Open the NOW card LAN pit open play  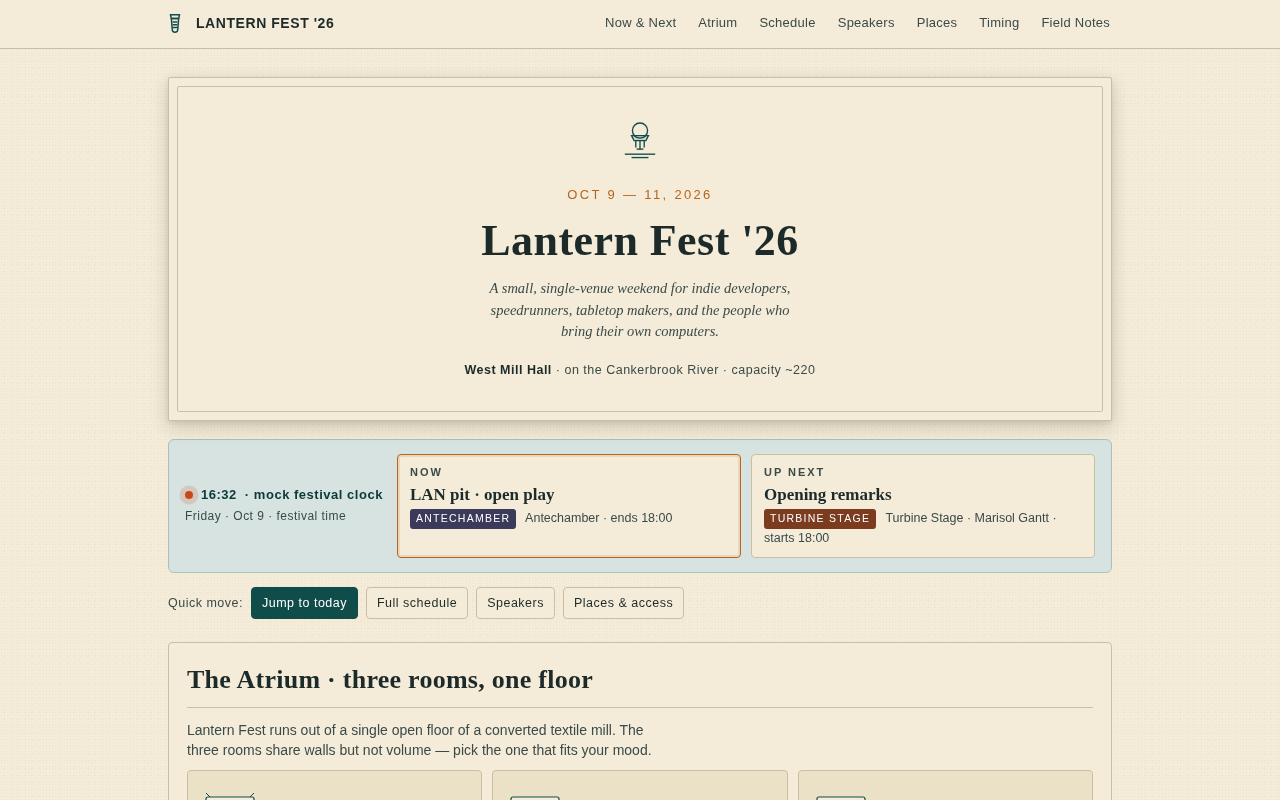[x=569, y=506]
